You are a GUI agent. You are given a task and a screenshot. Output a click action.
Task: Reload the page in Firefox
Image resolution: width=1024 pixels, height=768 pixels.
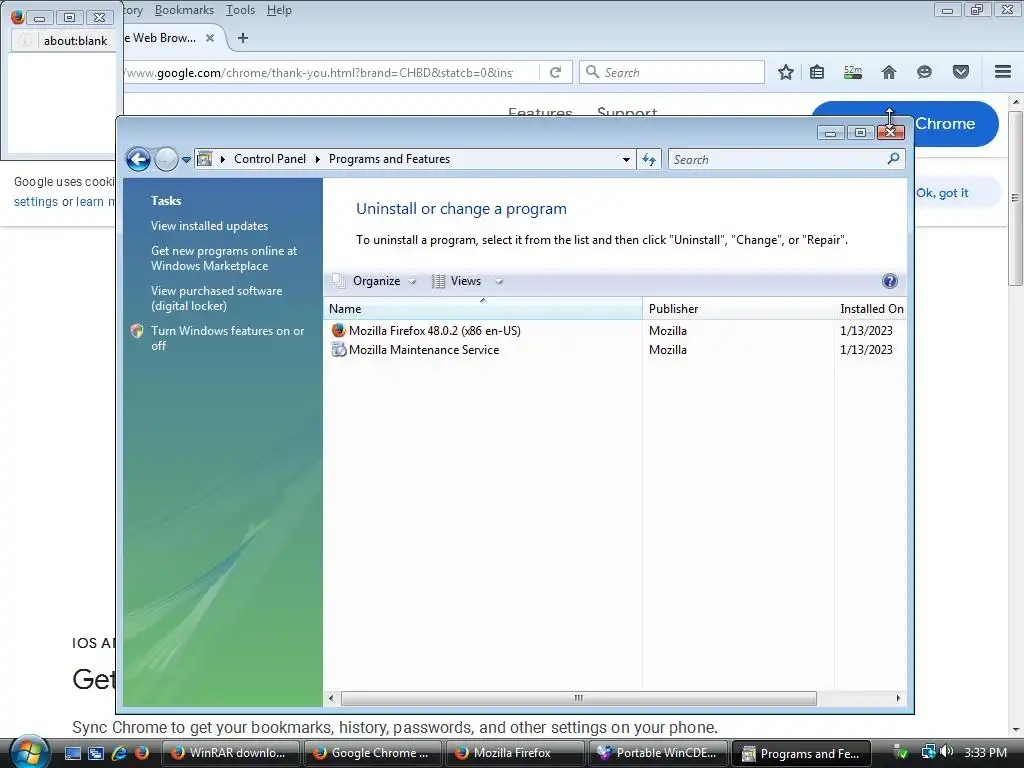pos(555,72)
